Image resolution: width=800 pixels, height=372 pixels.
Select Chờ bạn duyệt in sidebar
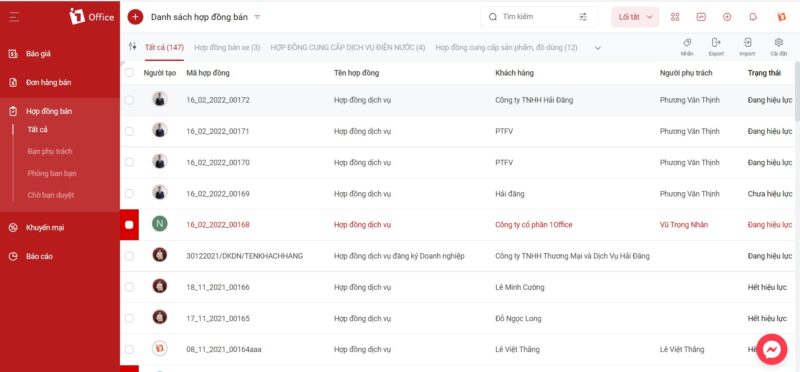(x=51, y=195)
